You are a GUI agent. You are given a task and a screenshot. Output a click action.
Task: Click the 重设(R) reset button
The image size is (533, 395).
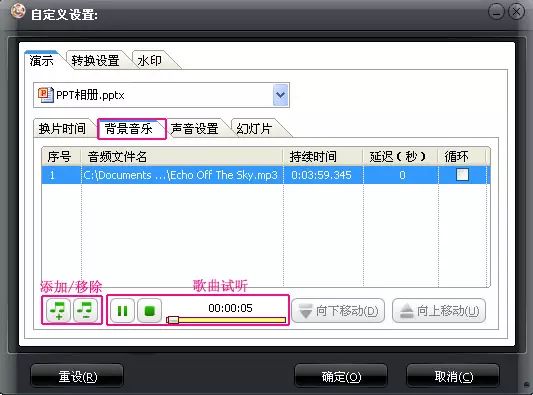tap(77, 376)
